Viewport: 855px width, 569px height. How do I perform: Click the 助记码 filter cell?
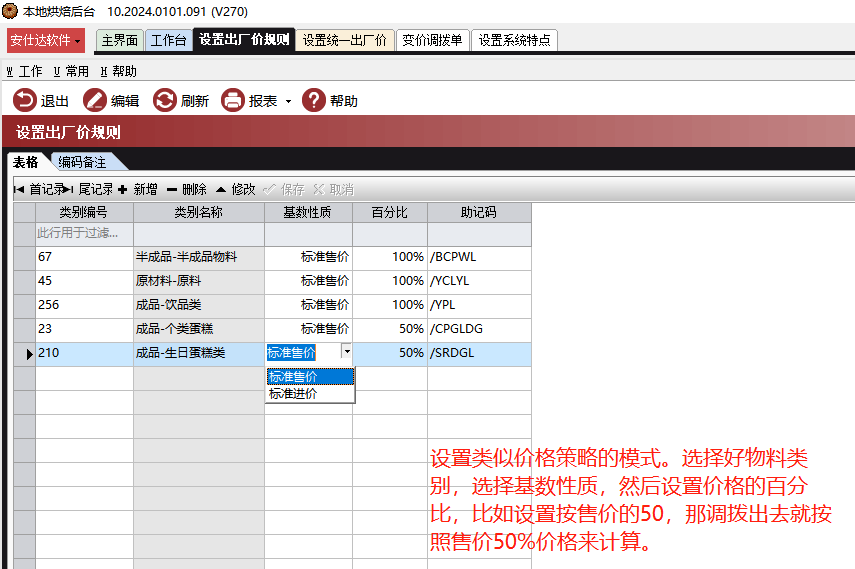[479, 233]
